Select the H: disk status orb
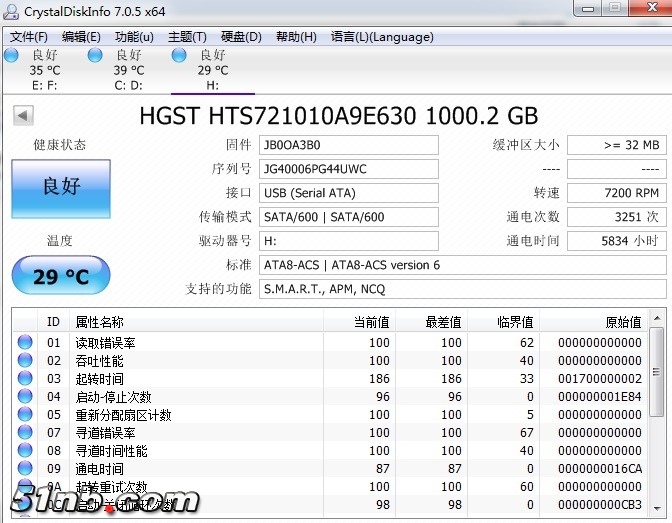 (x=179, y=55)
